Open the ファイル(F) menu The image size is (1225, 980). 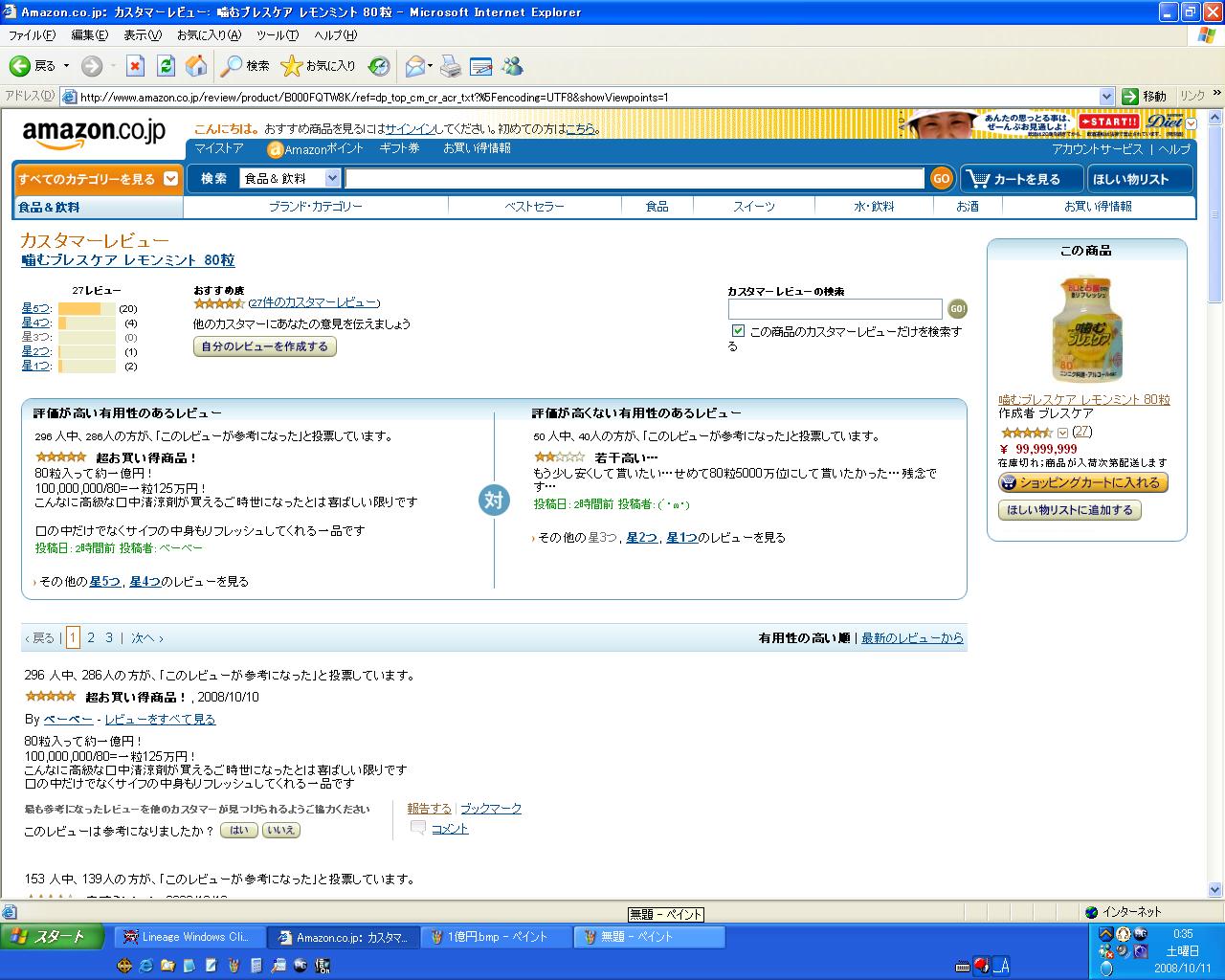(32, 35)
